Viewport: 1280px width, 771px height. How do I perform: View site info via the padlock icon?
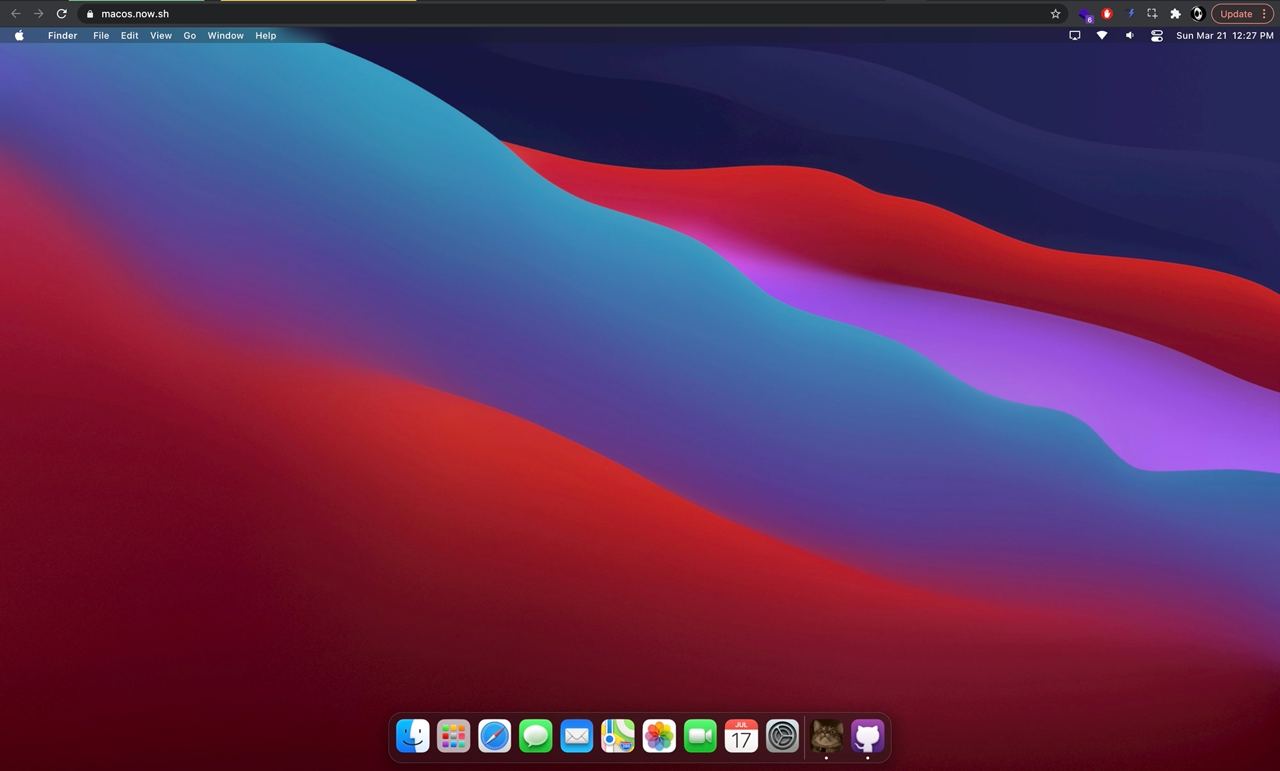90,14
